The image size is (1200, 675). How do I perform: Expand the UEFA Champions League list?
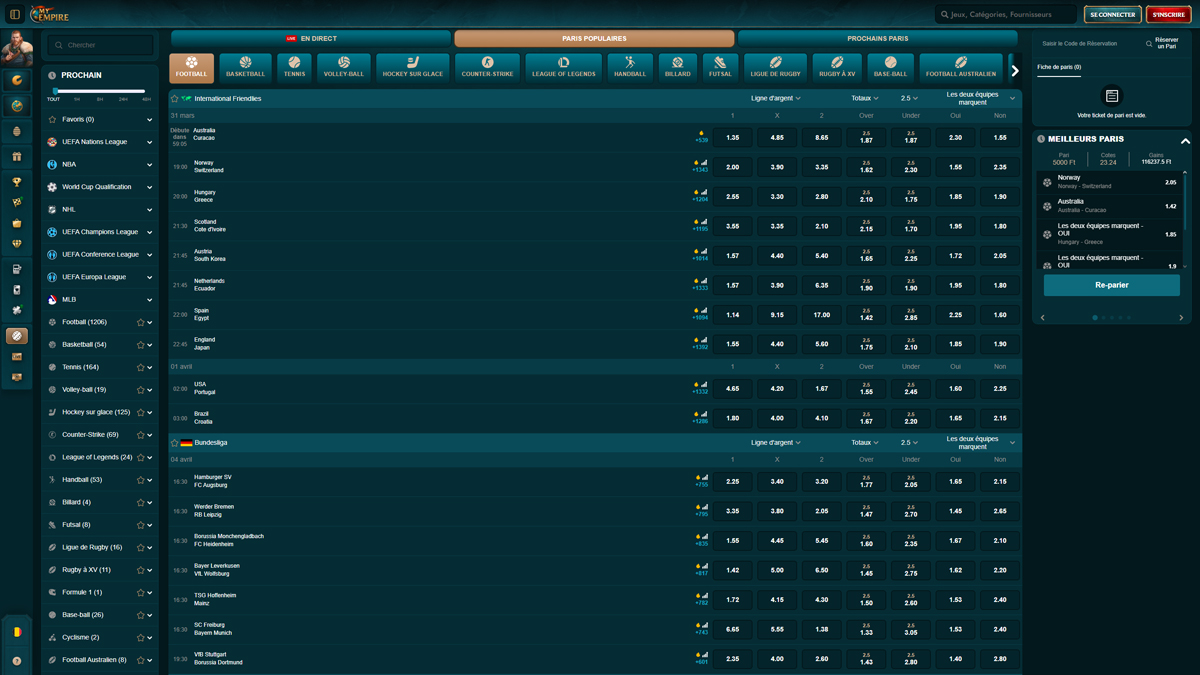pos(149,232)
